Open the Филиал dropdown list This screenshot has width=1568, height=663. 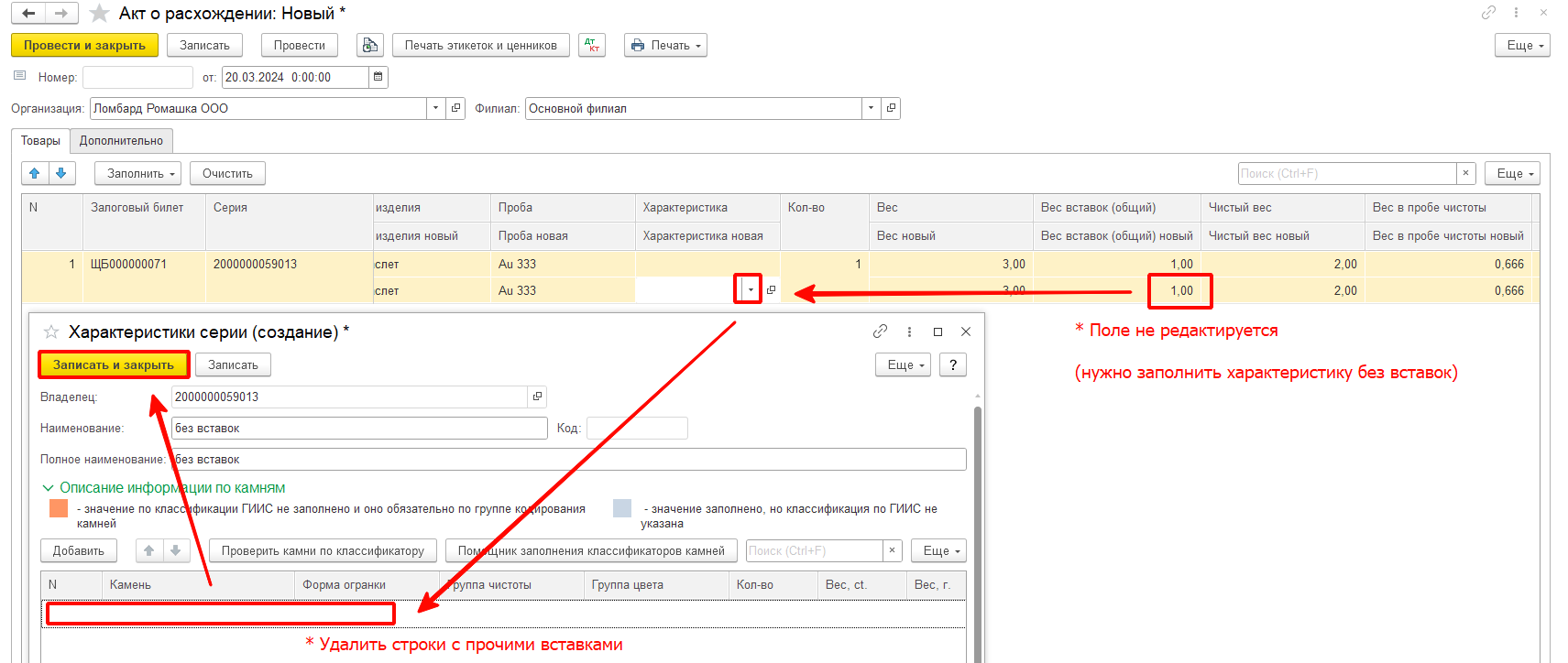click(x=871, y=108)
